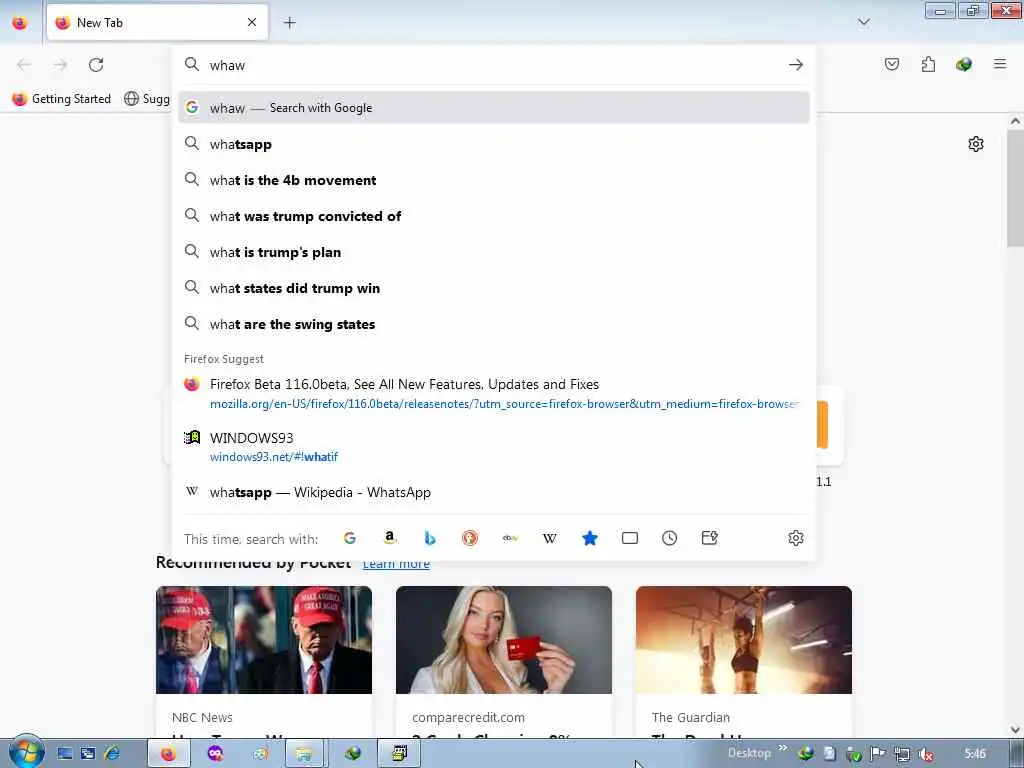Expand the Desktop toolbar chevron in taskbar

click(x=783, y=748)
